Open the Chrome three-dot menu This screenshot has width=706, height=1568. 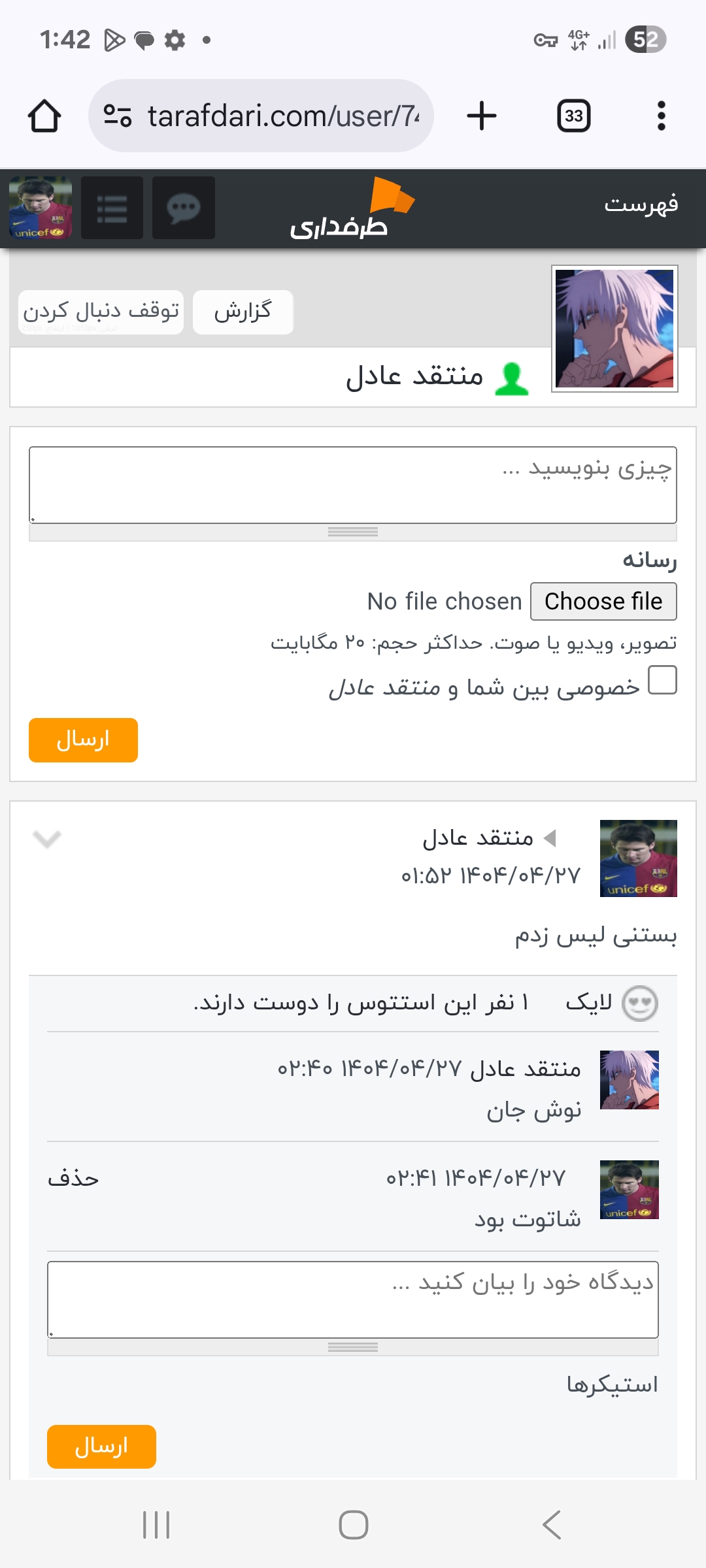662,116
